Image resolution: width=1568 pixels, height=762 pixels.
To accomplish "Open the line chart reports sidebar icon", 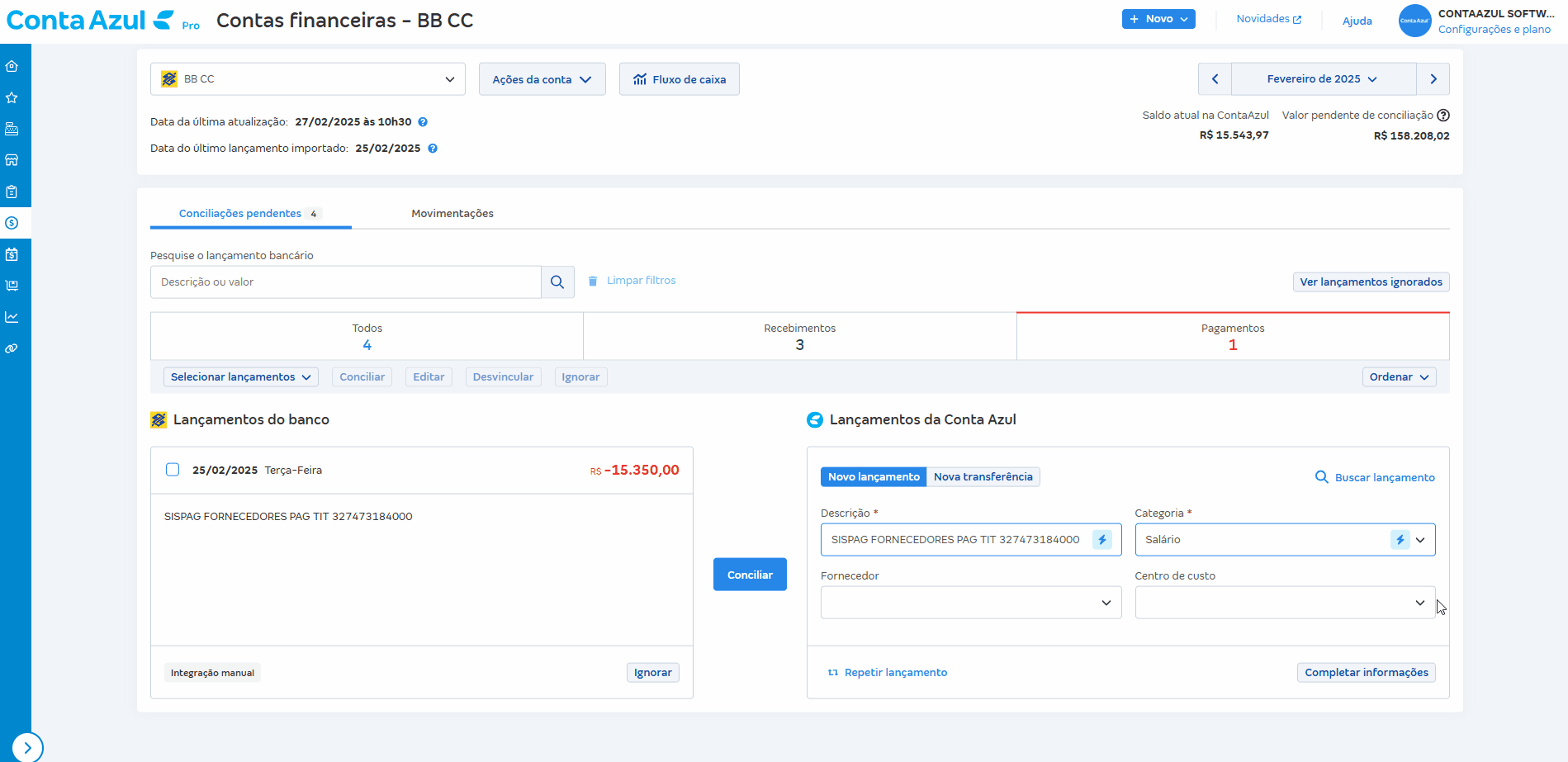I will pyautogui.click(x=12, y=317).
